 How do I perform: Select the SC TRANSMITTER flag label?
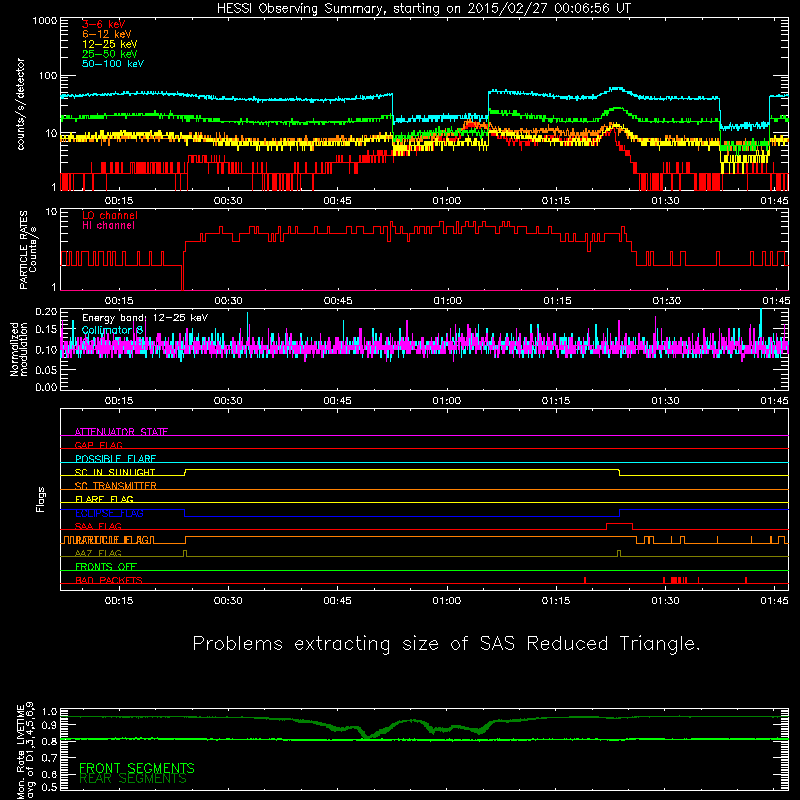click(x=116, y=486)
